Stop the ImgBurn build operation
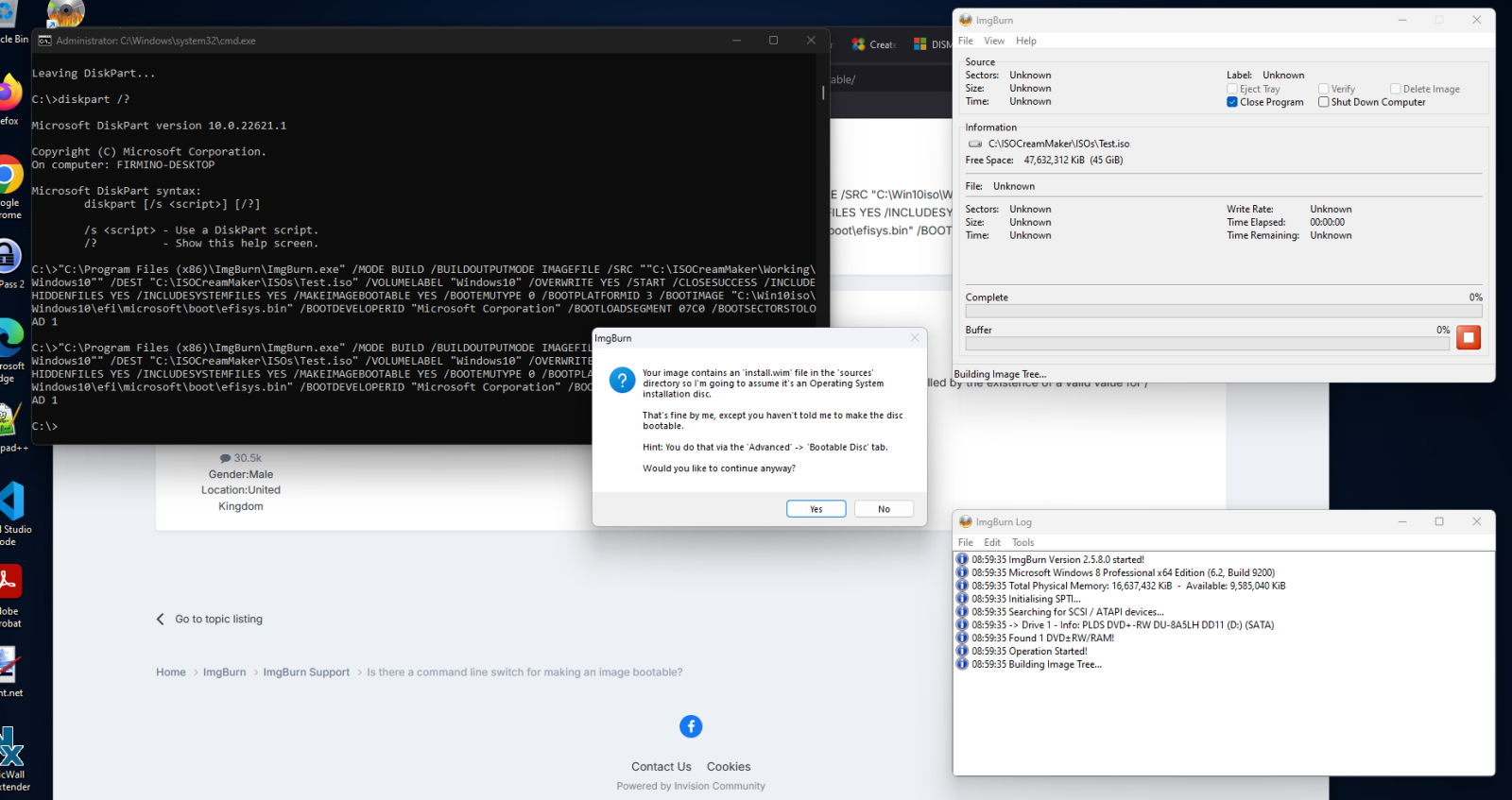Viewport: 1512px width, 800px height. [x=1469, y=337]
